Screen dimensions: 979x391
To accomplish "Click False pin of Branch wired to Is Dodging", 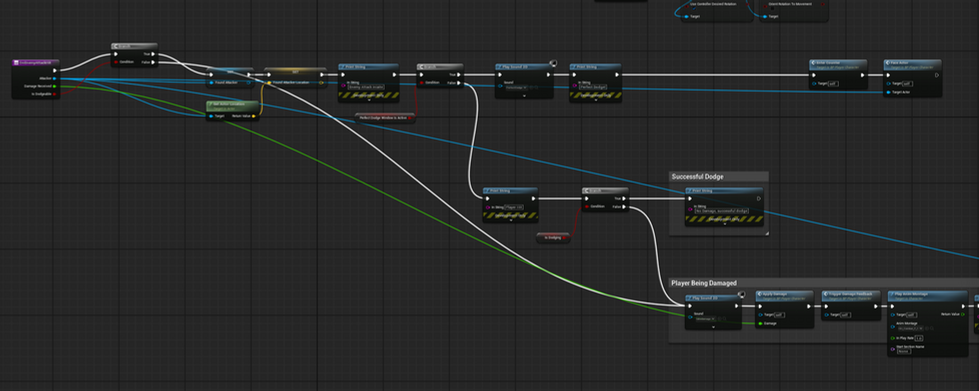I will pyautogui.click(x=624, y=206).
